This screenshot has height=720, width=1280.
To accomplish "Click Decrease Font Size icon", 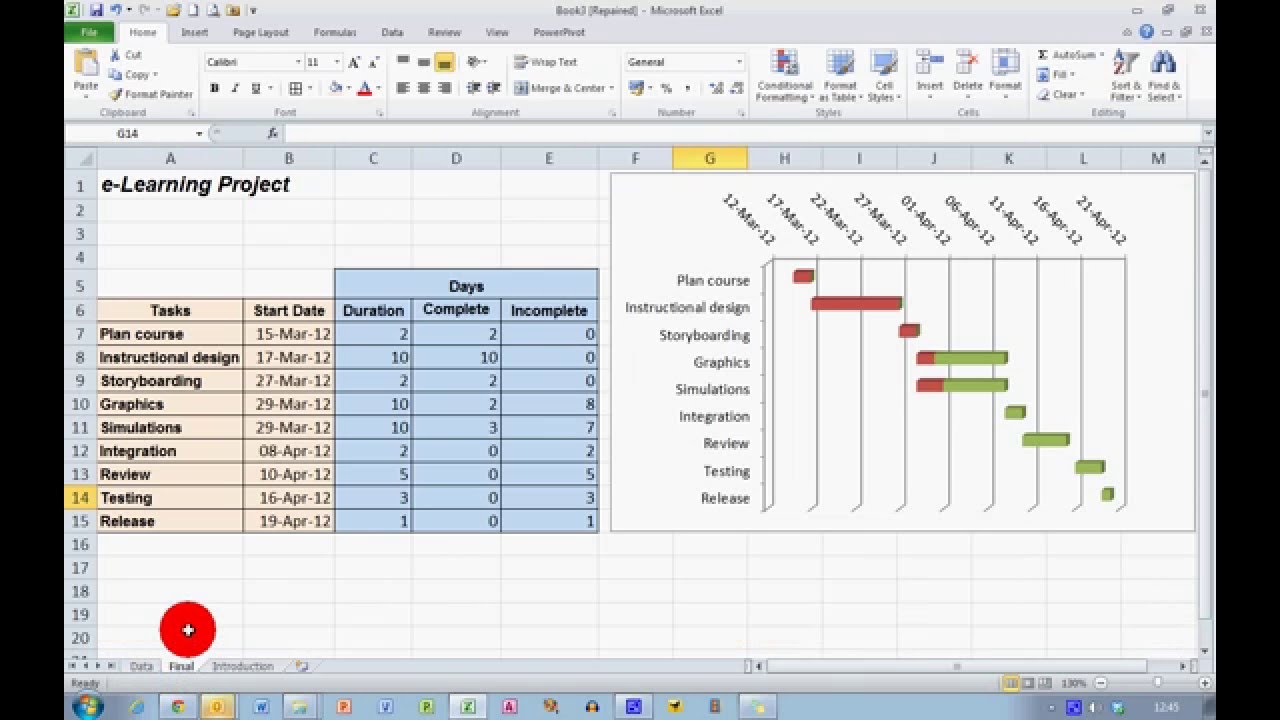I will coord(372,62).
